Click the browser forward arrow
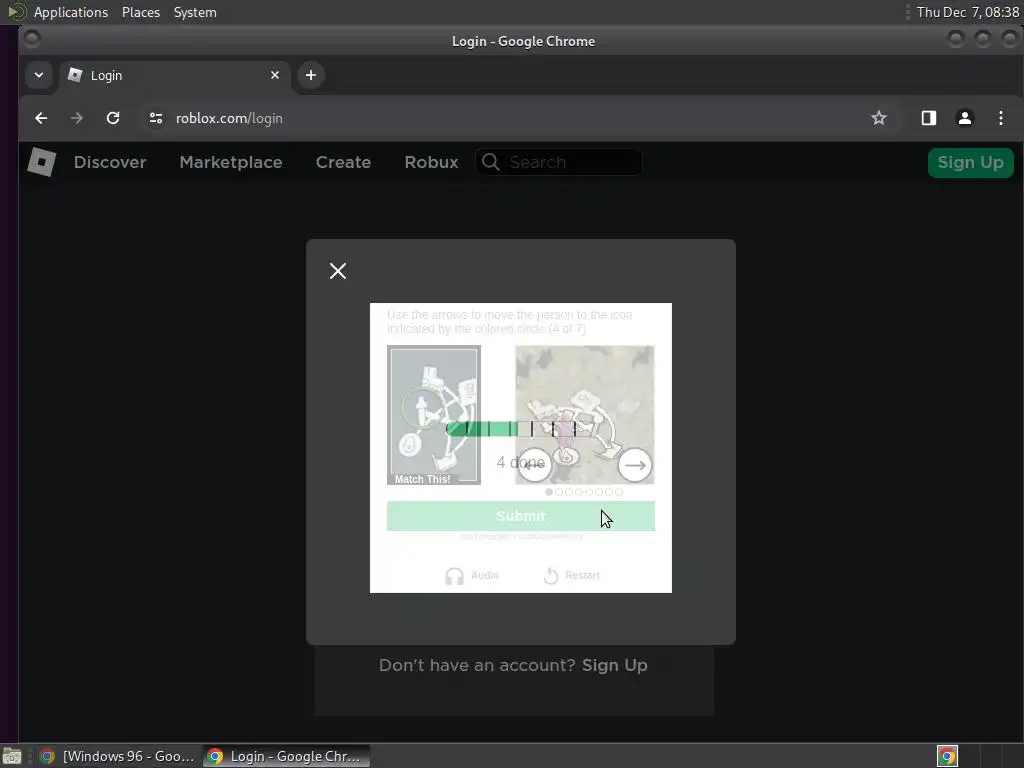The width and height of the screenshot is (1024, 768). [77, 118]
